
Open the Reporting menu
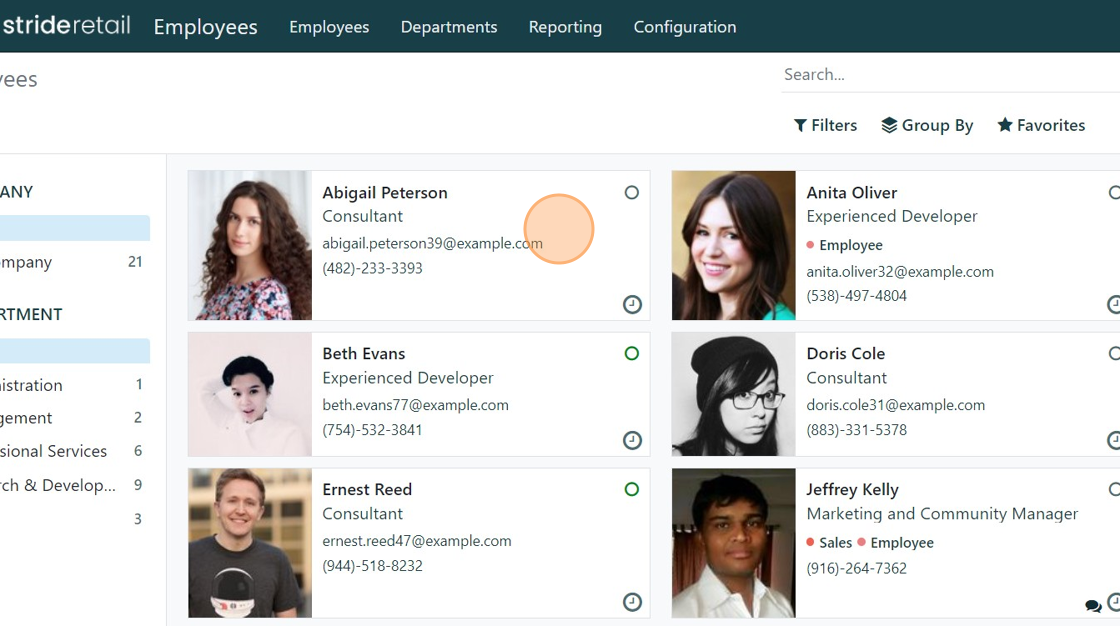click(565, 27)
